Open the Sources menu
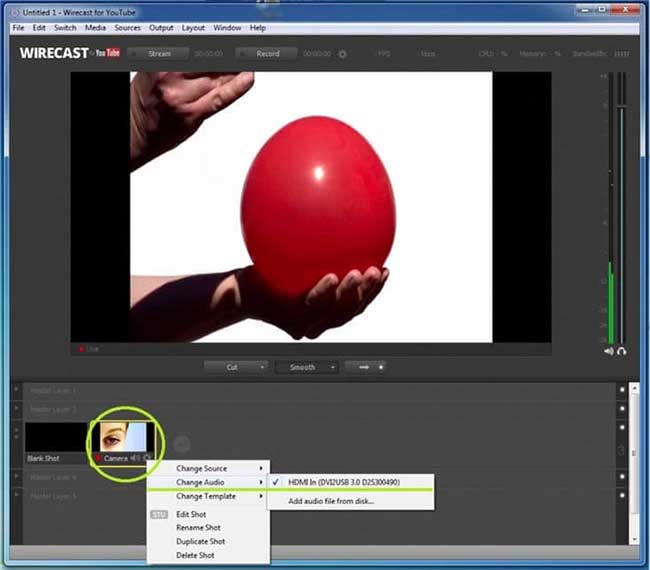The height and width of the screenshot is (570, 650). (127, 28)
